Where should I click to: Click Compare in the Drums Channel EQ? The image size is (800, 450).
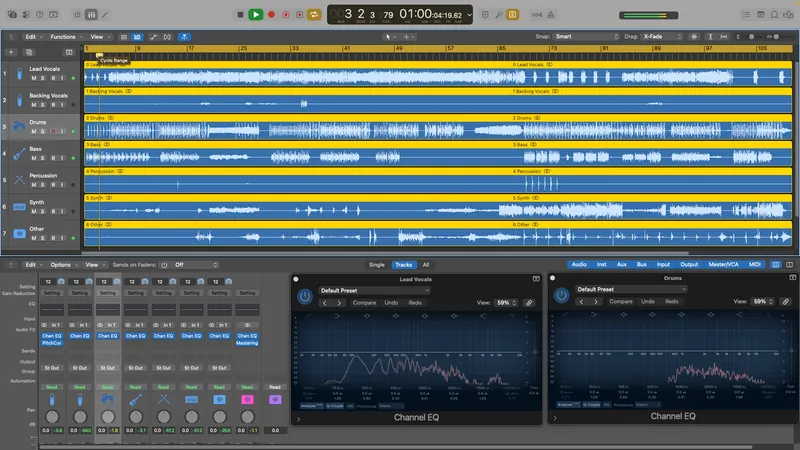tap(620, 301)
